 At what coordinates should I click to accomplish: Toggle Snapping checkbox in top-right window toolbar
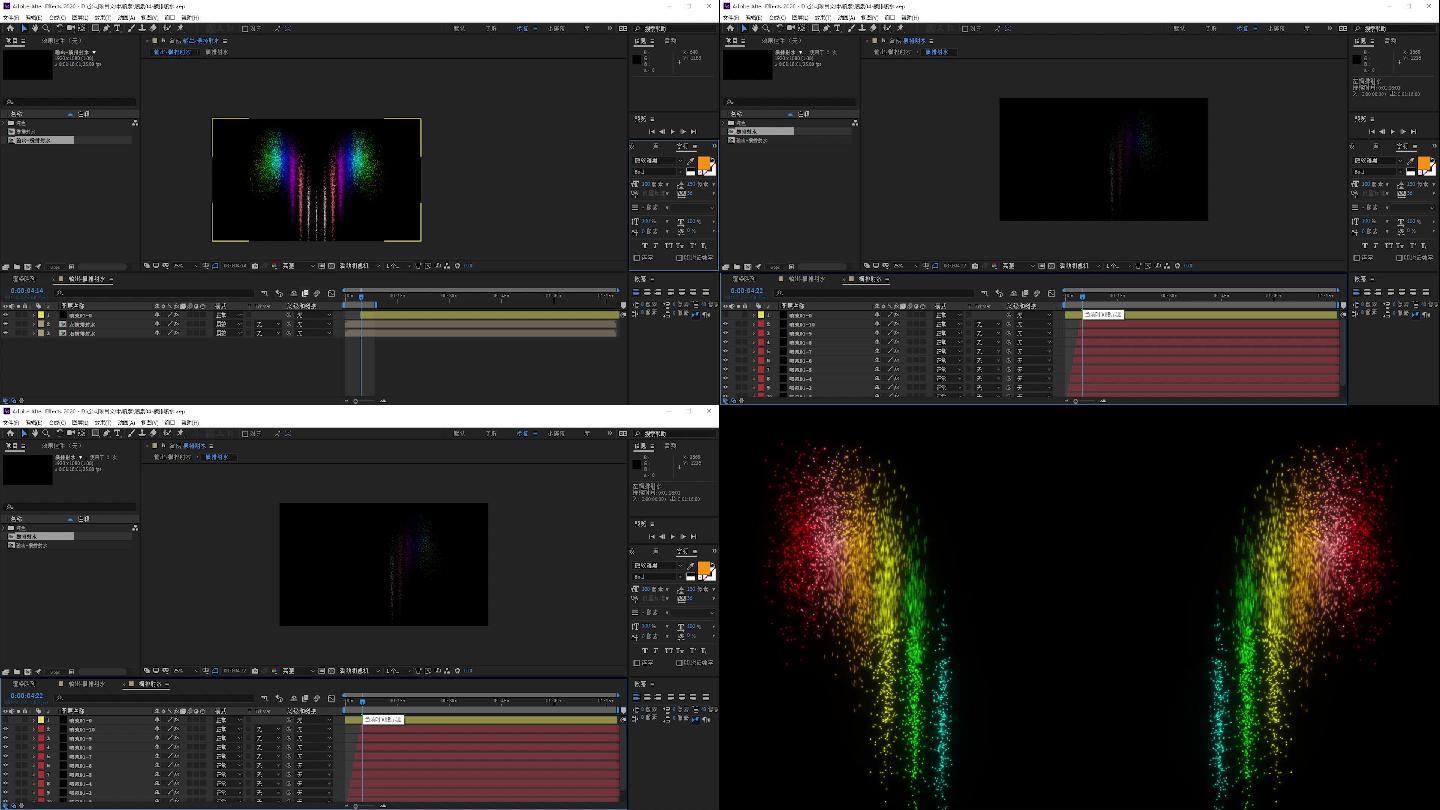(x=966, y=28)
